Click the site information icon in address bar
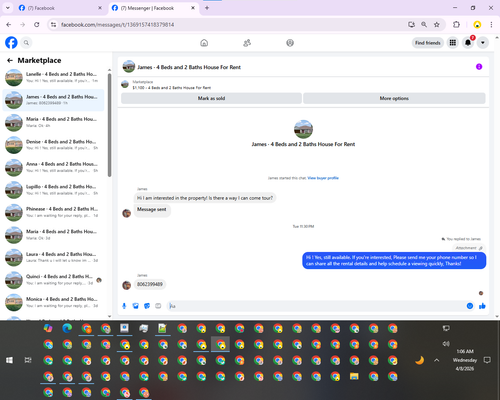The width and height of the screenshot is (500, 400). pos(53,25)
